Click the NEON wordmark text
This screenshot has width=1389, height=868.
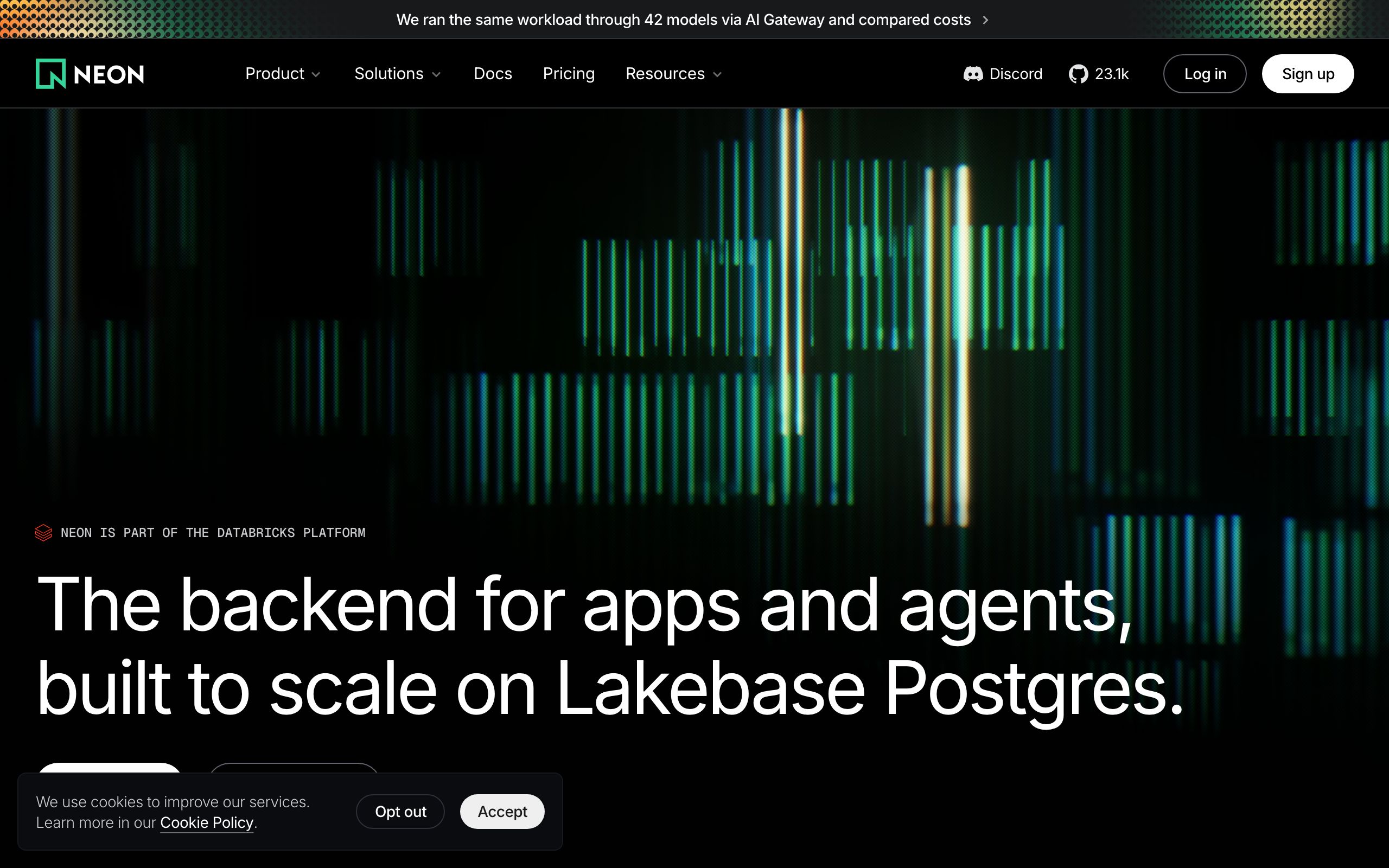point(109,75)
